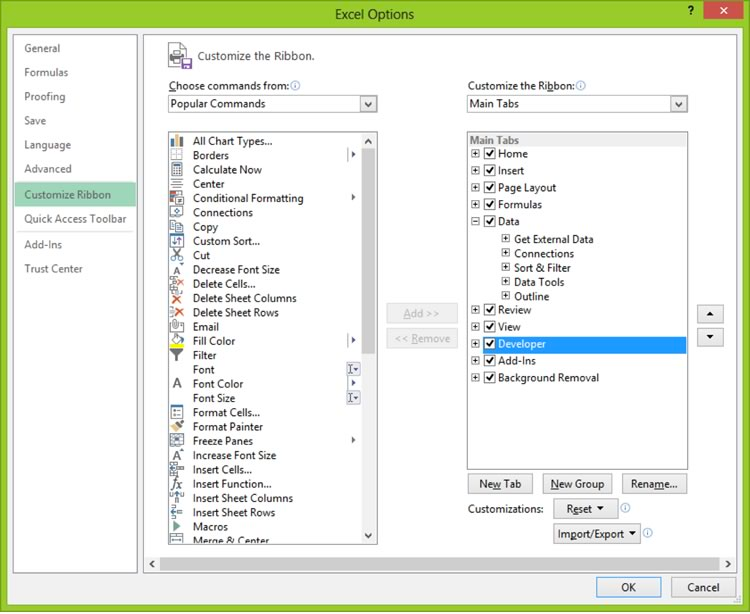This screenshot has height=614, width=750.
Task: Select the Fill Color paint bucket icon
Action: [177, 341]
